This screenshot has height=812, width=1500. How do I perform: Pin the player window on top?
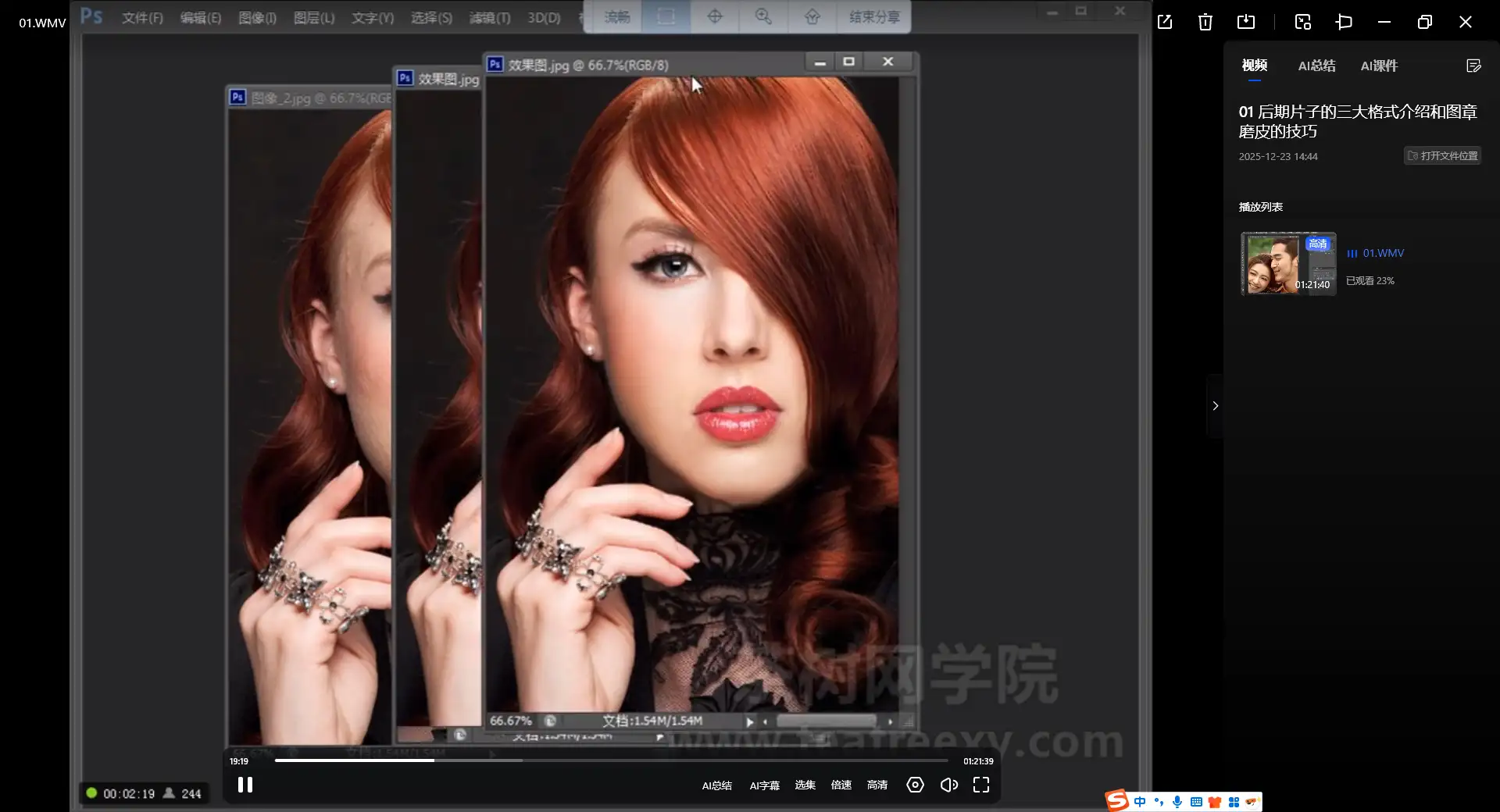coord(1344,22)
